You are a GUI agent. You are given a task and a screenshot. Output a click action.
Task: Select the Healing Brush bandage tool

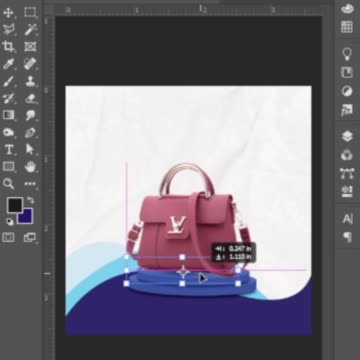30,64
